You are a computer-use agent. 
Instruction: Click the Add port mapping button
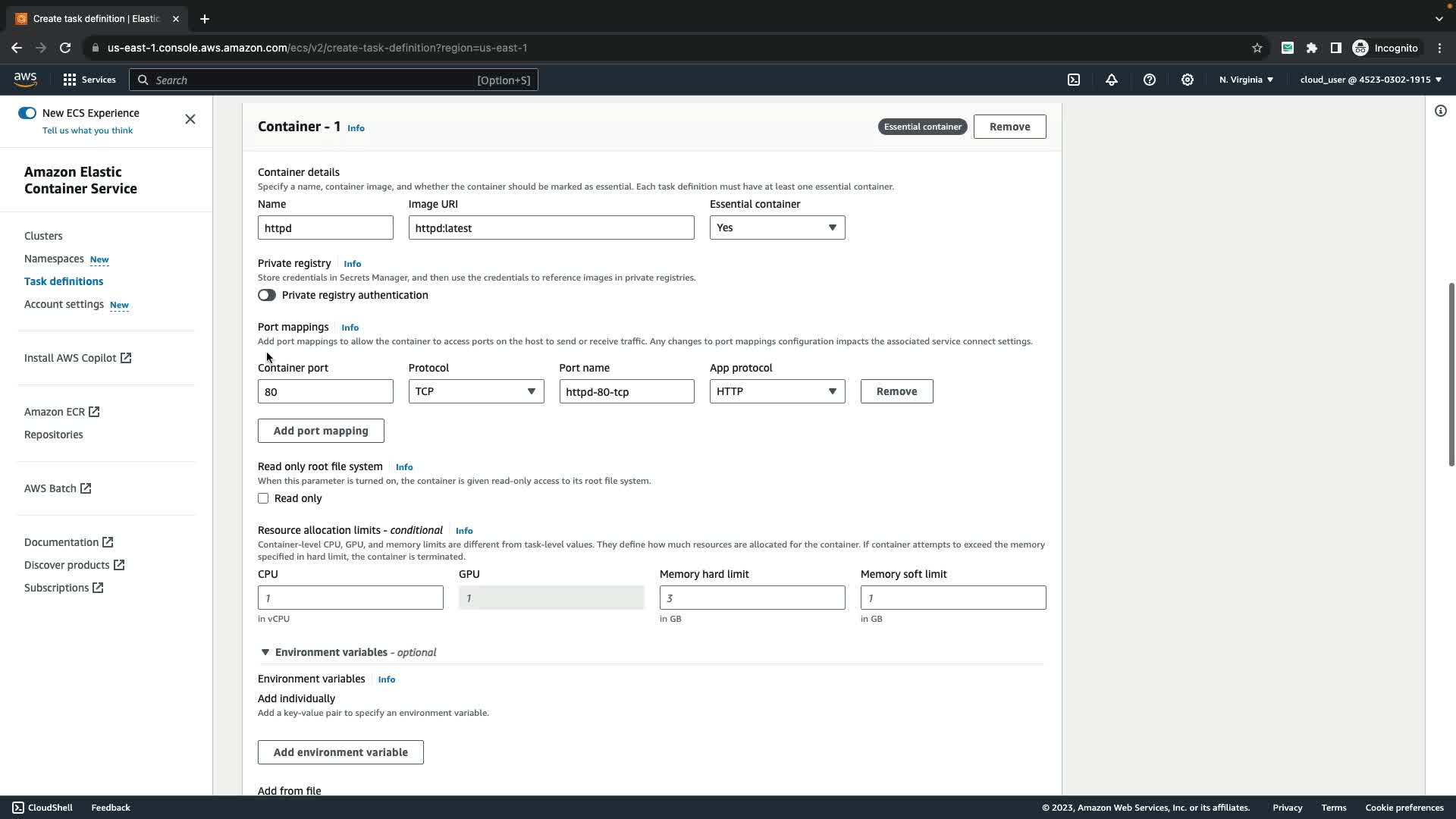click(x=321, y=431)
